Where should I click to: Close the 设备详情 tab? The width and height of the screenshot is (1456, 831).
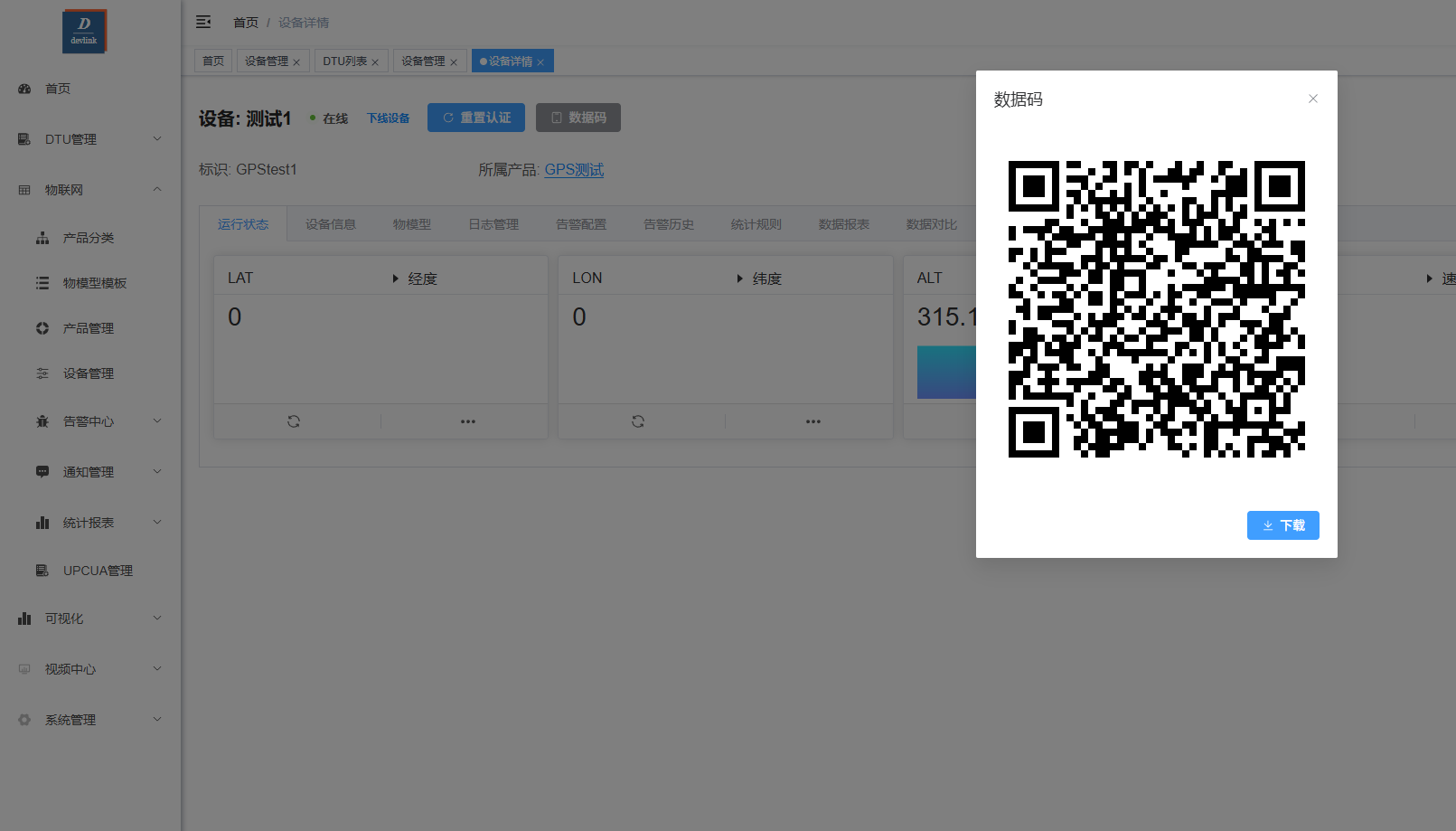click(x=540, y=62)
